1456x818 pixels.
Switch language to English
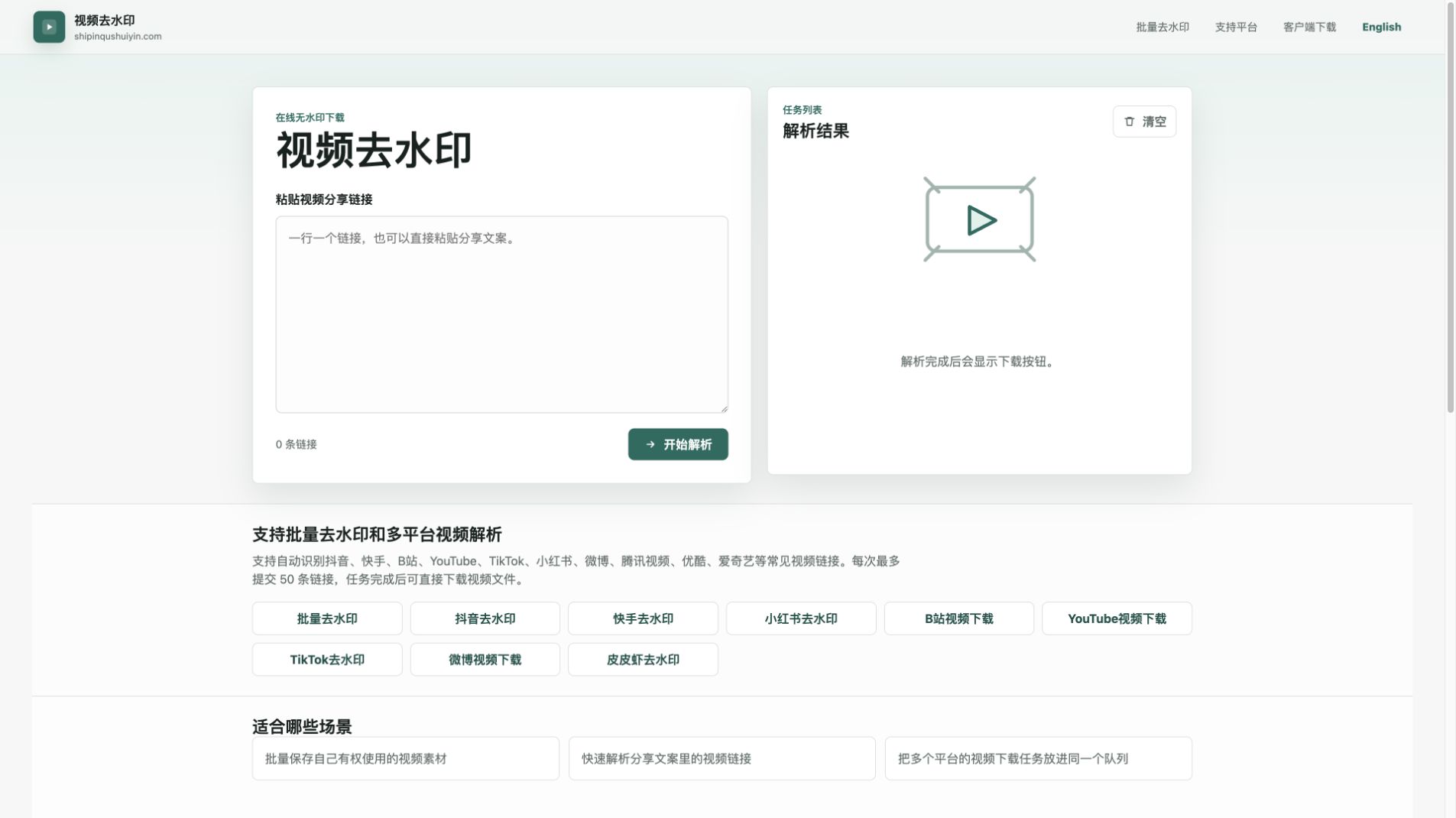coord(1381,27)
